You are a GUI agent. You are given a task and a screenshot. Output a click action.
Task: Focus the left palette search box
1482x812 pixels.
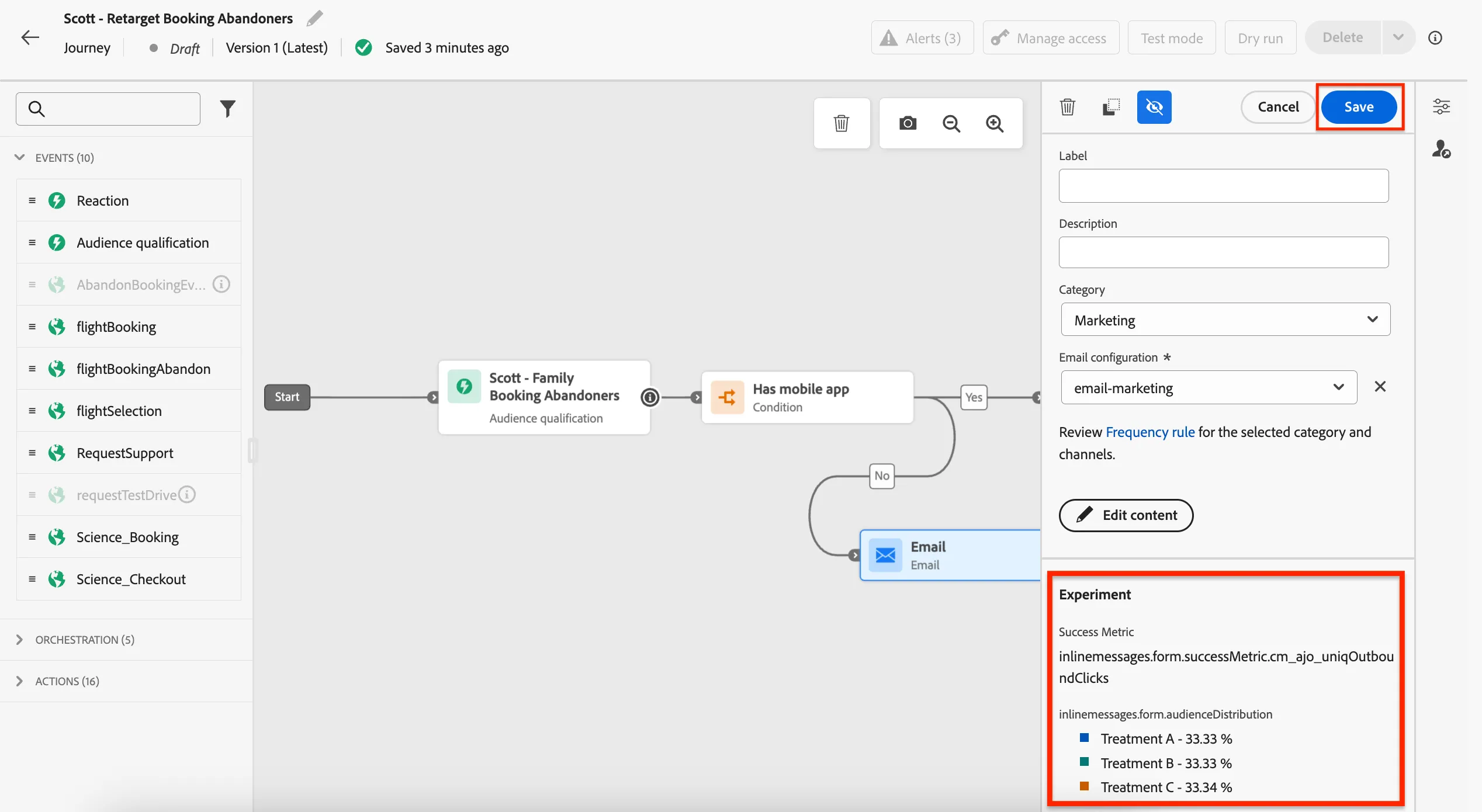pos(108,109)
